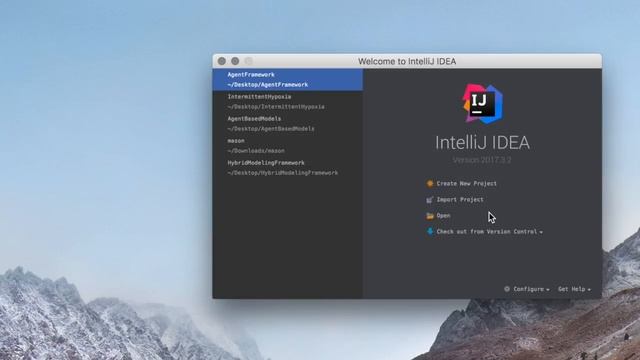Click the Check out from Version Control arrow icon
This screenshot has width=640, height=360.
pyautogui.click(x=429, y=231)
